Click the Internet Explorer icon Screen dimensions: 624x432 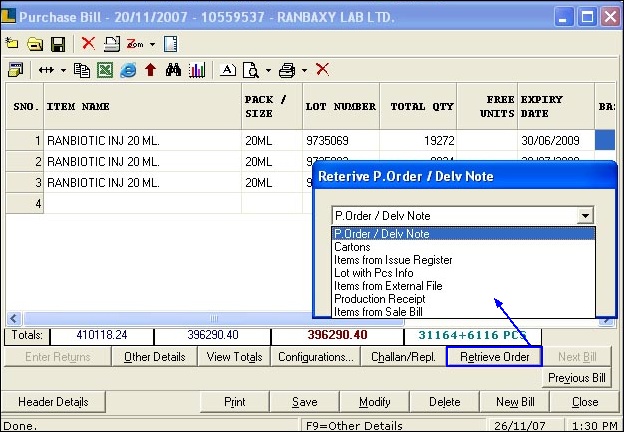pyautogui.click(x=128, y=70)
